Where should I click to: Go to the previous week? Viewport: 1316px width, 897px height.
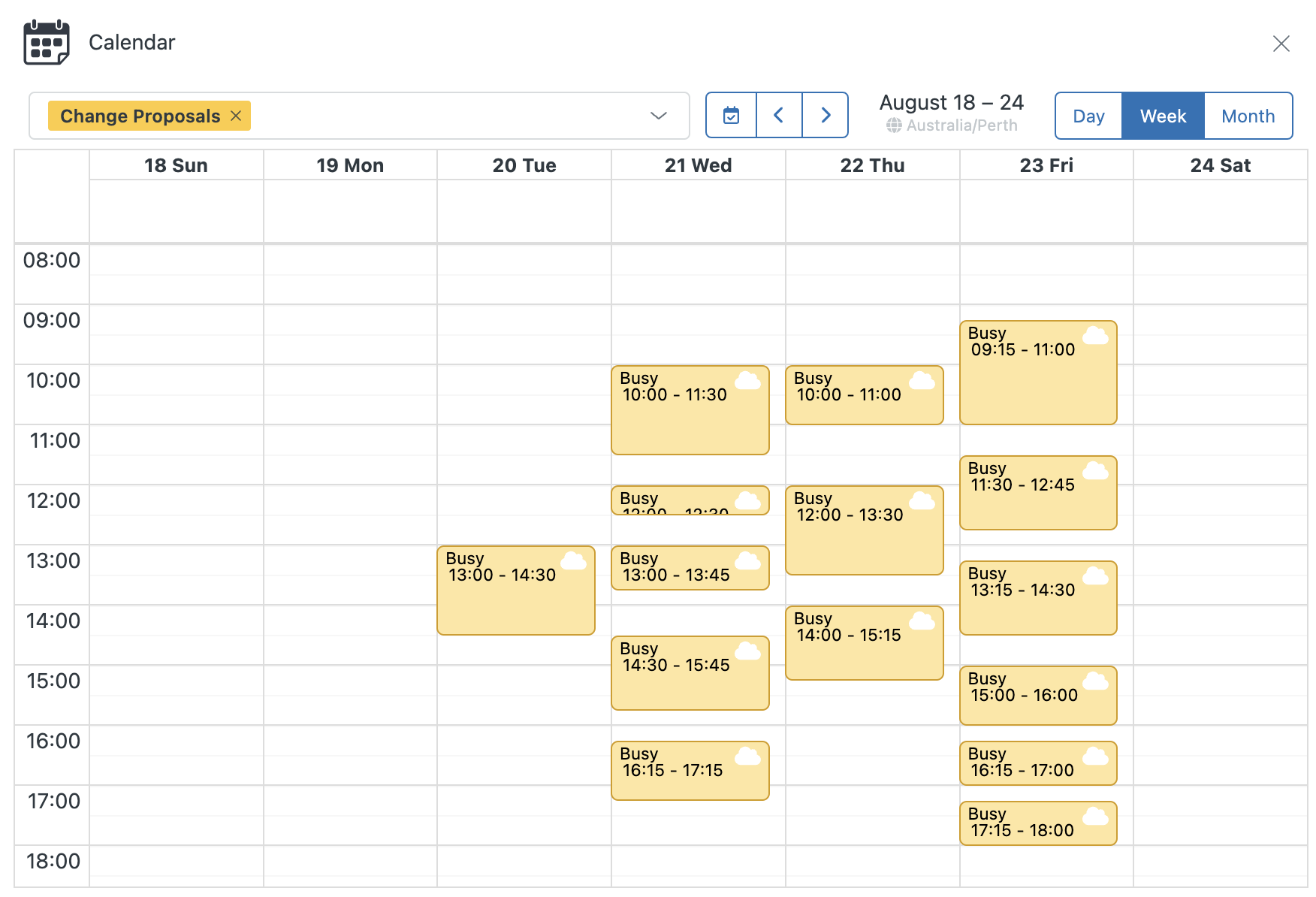tap(779, 116)
